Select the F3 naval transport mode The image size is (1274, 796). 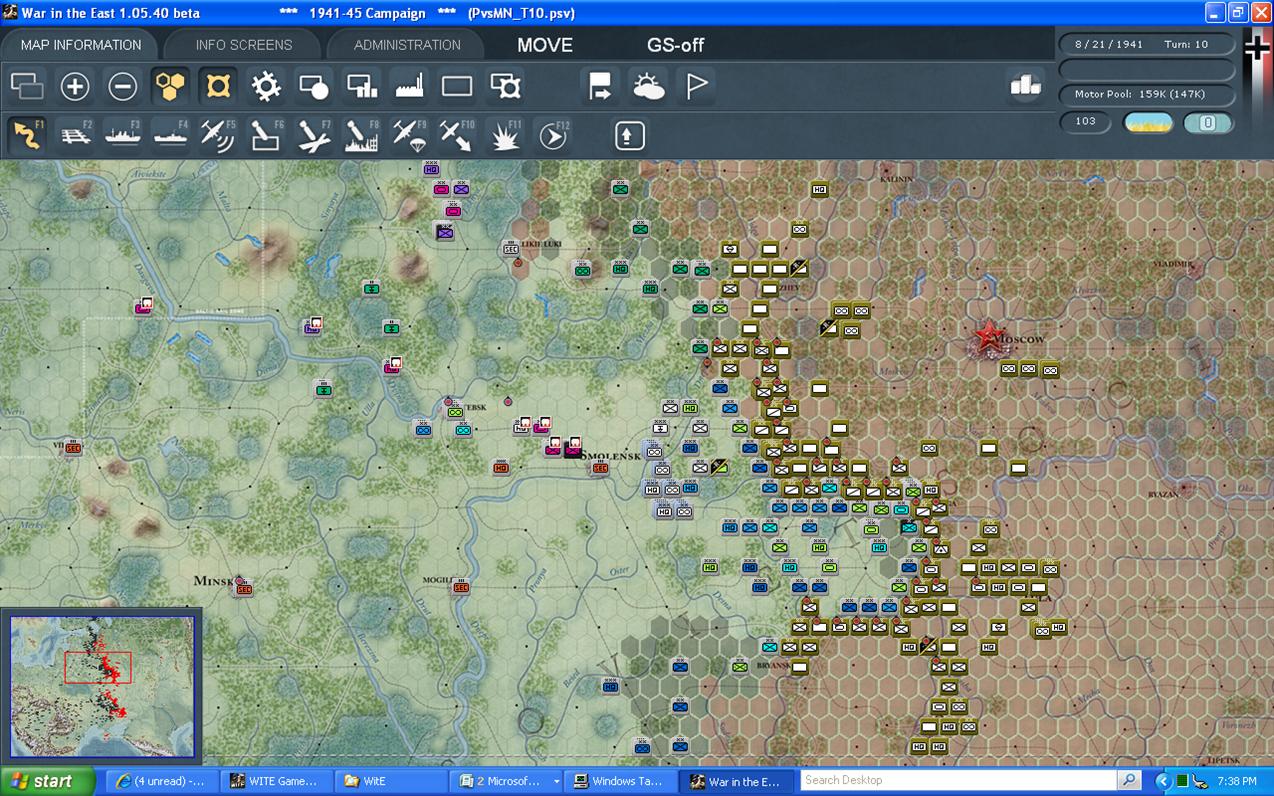click(122, 135)
